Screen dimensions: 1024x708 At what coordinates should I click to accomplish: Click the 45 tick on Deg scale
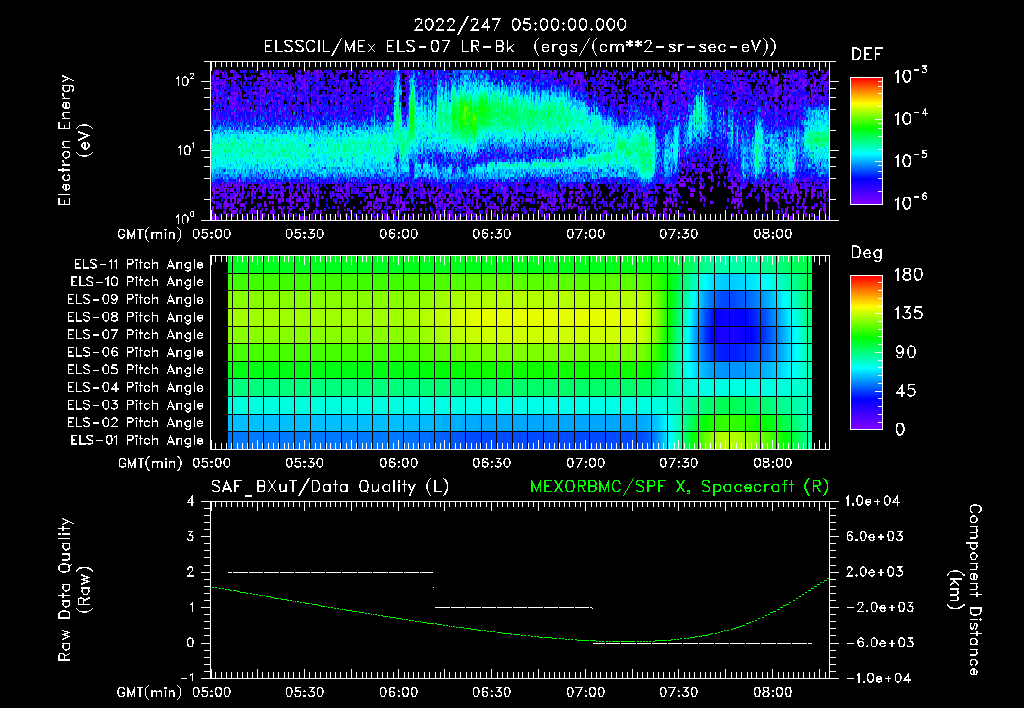pos(905,391)
